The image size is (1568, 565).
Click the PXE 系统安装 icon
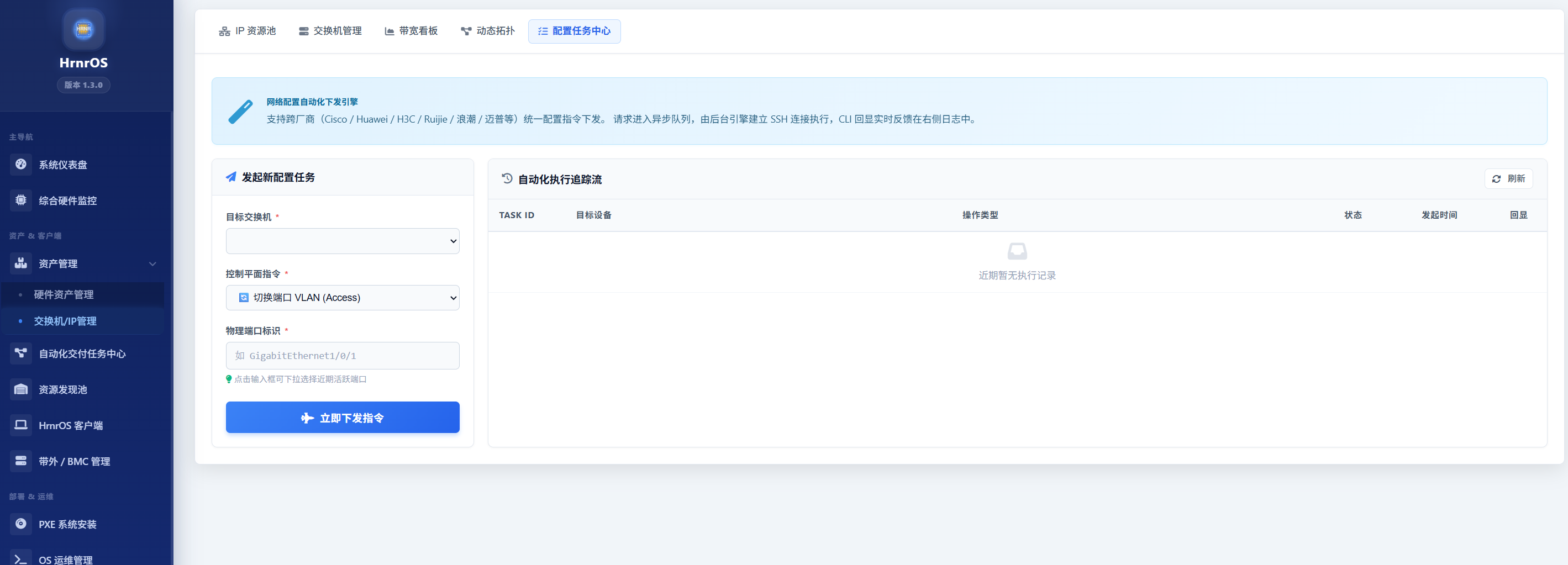[x=20, y=524]
